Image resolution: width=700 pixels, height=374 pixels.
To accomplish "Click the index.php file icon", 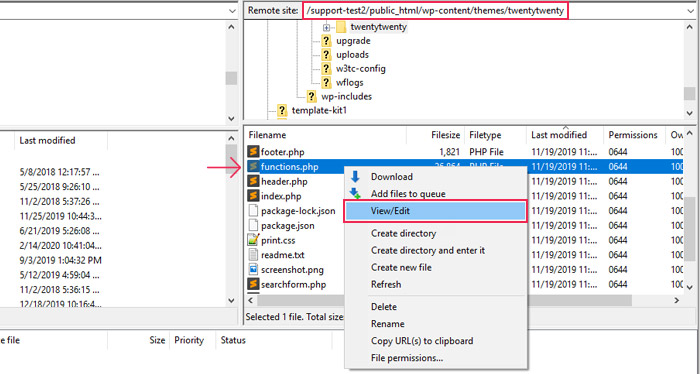I will tap(253, 196).
